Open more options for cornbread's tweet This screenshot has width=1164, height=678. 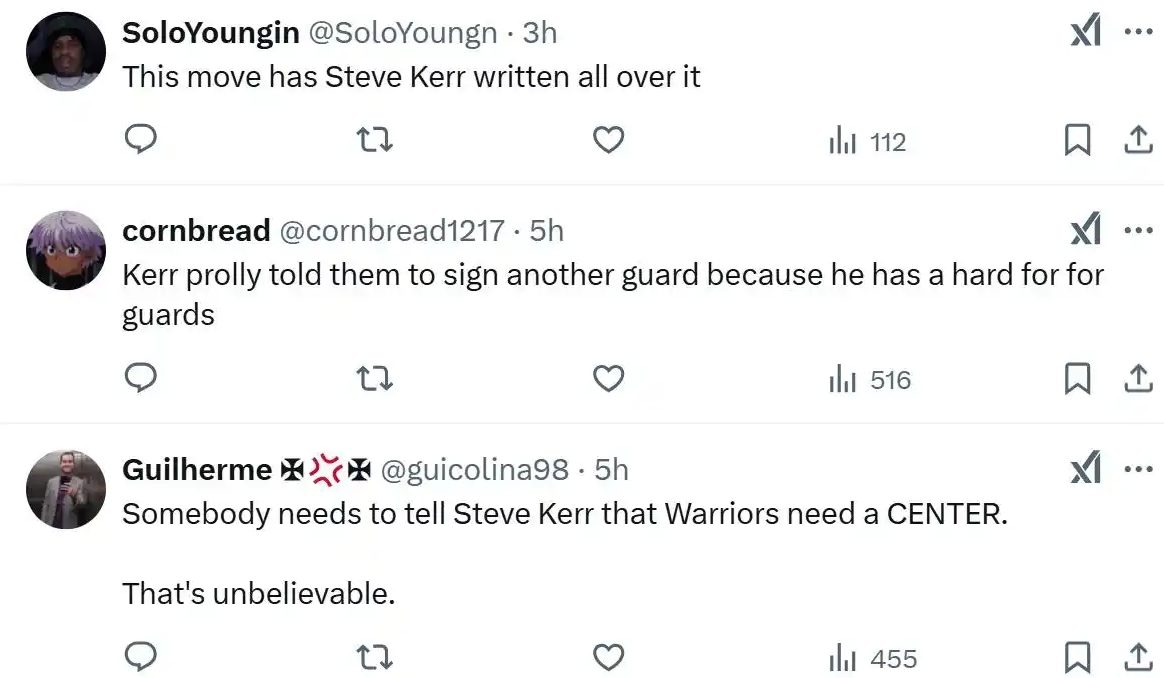click(x=1138, y=231)
